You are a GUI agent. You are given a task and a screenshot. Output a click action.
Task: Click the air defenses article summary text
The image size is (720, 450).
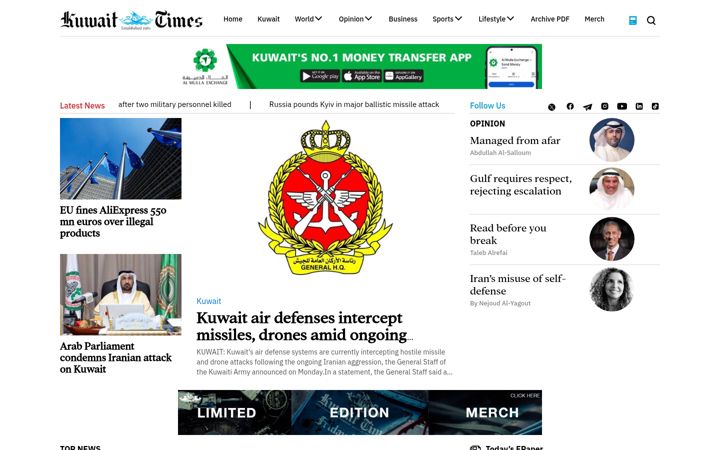click(x=324, y=362)
